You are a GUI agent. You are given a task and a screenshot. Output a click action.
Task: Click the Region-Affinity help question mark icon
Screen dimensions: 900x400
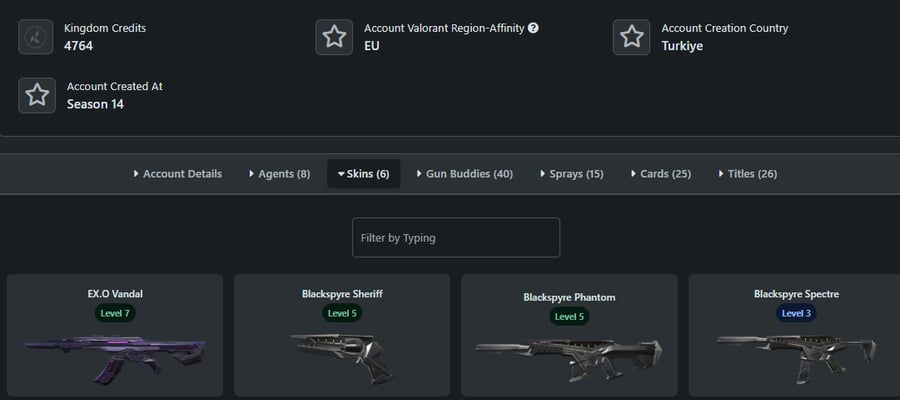pos(533,28)
